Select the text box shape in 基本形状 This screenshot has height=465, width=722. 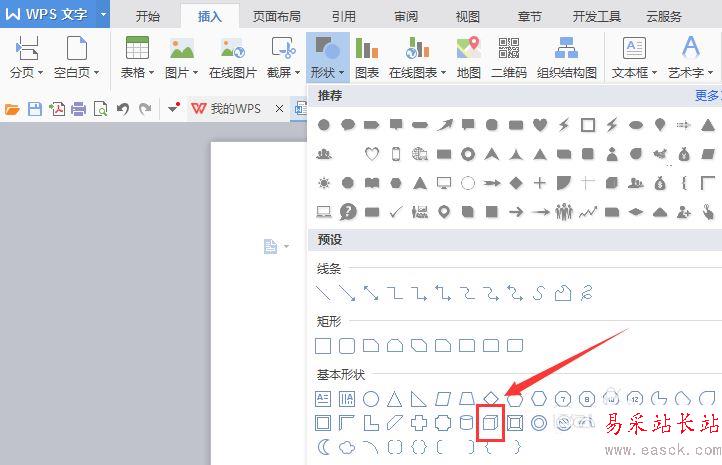[x=323, y=399]
